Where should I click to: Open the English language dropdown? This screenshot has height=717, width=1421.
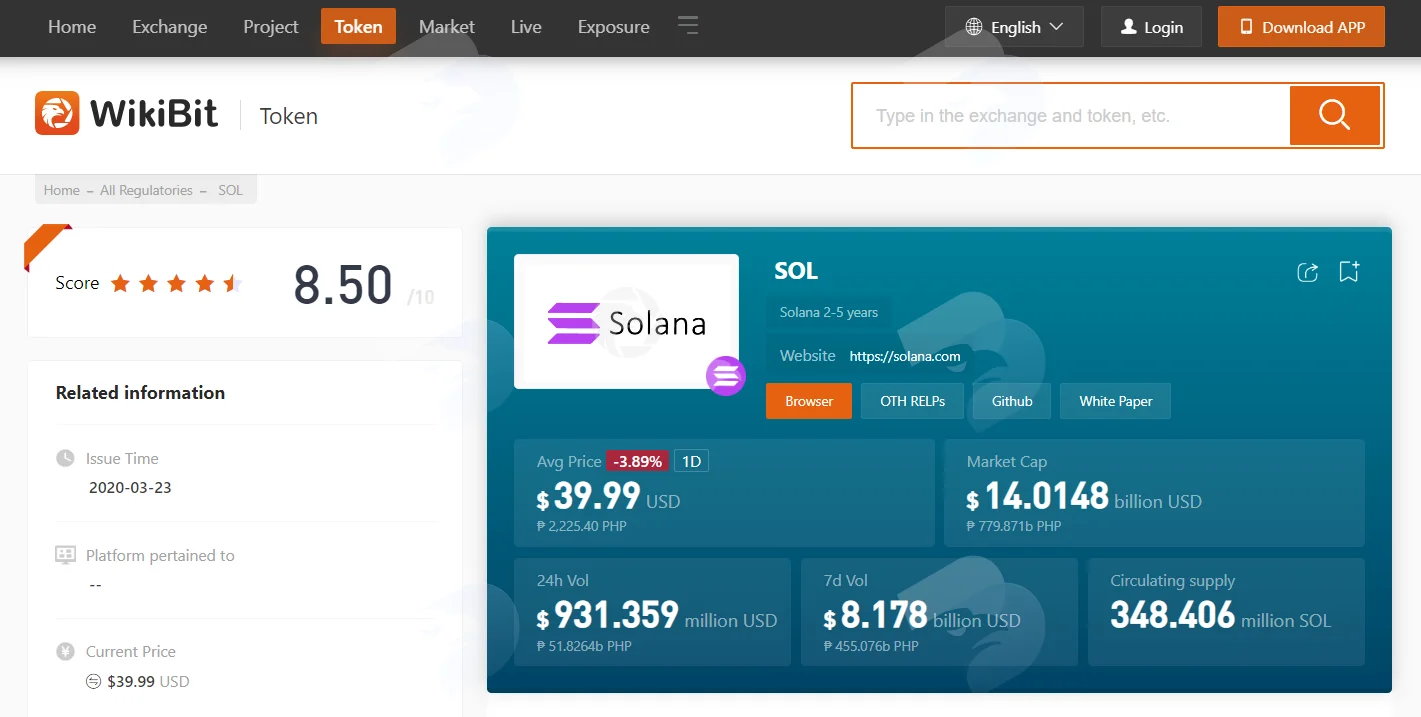point(1014,27)
